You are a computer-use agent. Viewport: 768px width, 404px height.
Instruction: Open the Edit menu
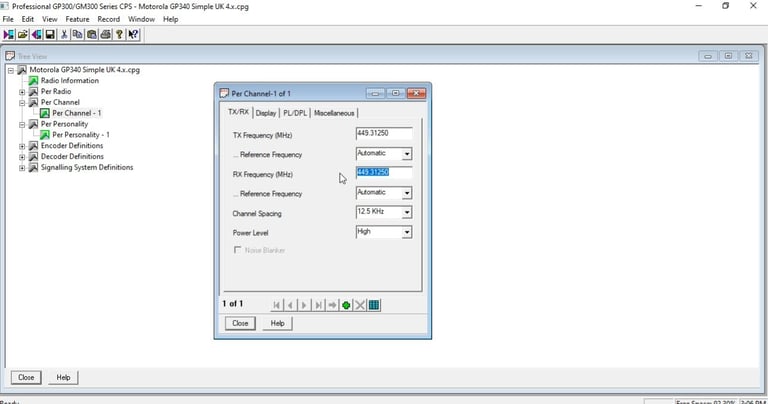(x=27, y=19)
